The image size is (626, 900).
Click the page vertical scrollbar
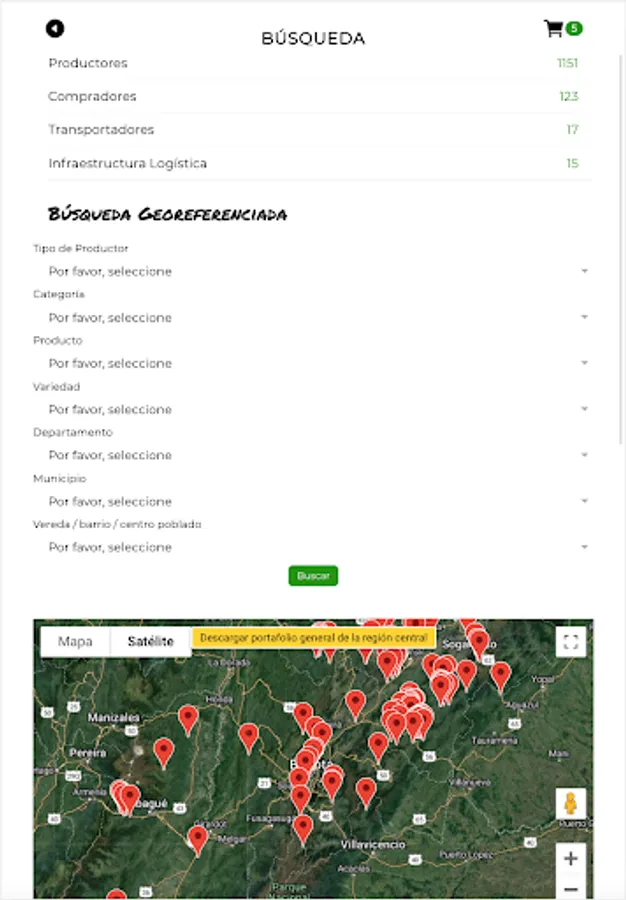point(620,250)
